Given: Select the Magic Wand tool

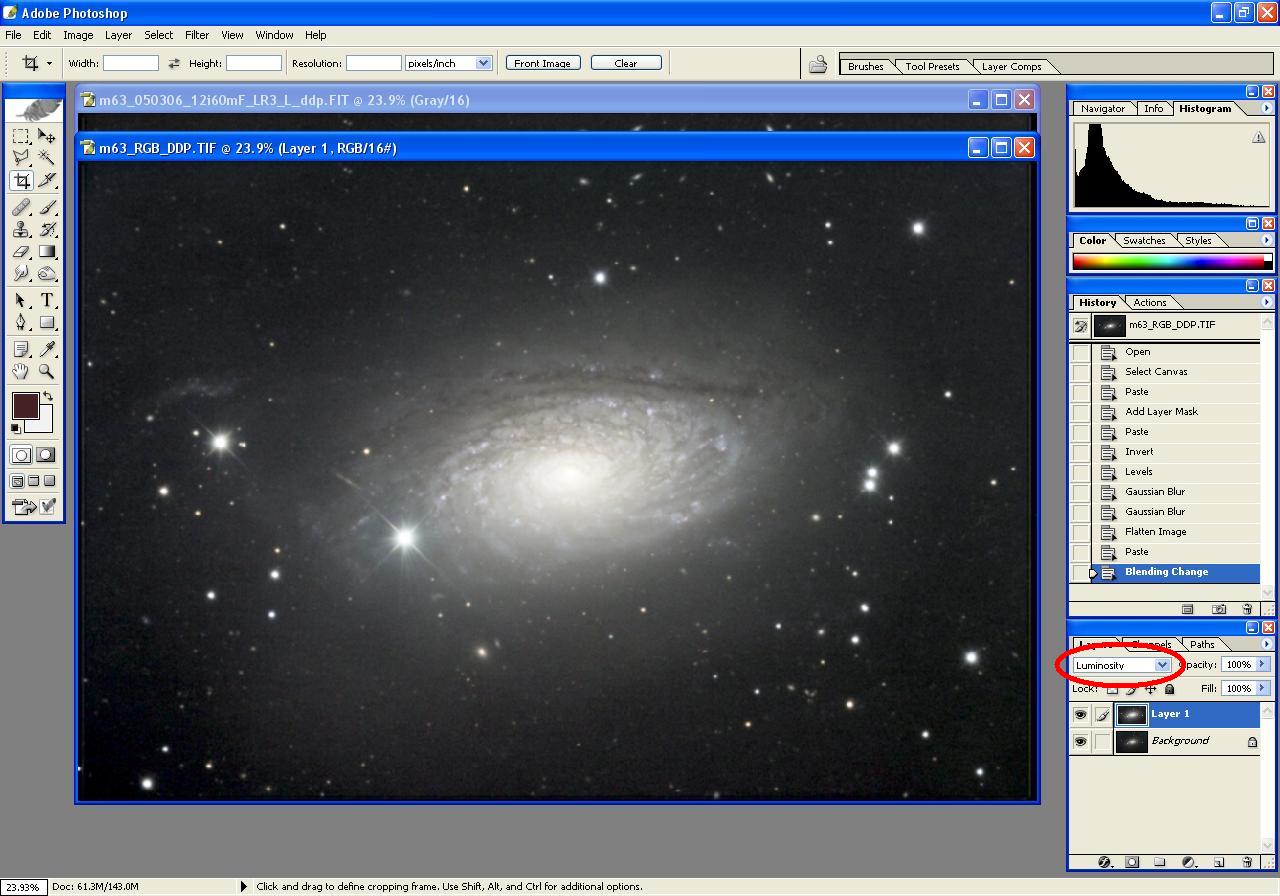Looking at the screenshot, I should click(47, 157).
